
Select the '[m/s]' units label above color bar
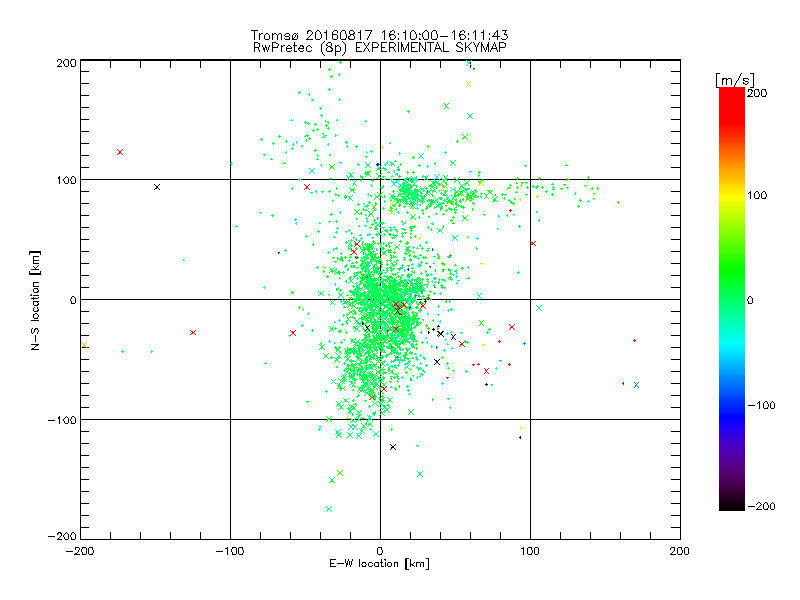click(x=734, y=80)
